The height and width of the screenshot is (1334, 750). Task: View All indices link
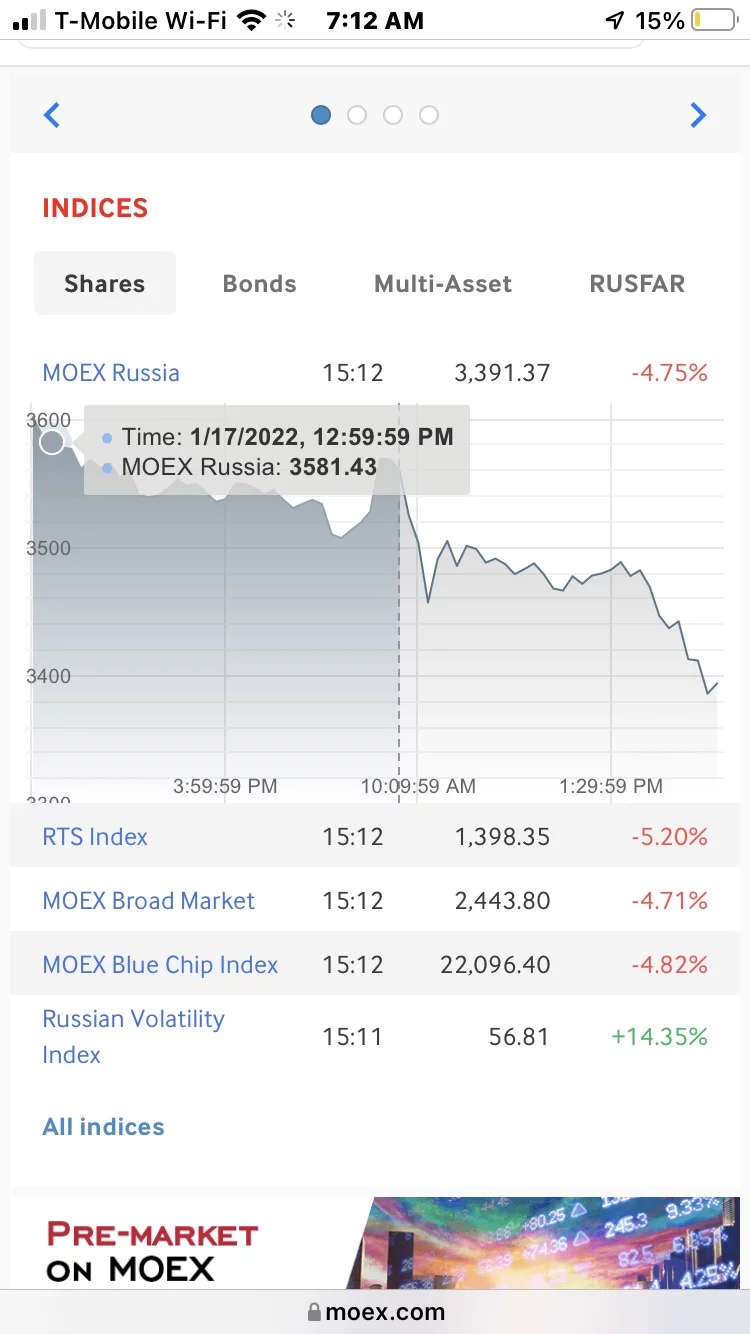tap(103, 1127)
